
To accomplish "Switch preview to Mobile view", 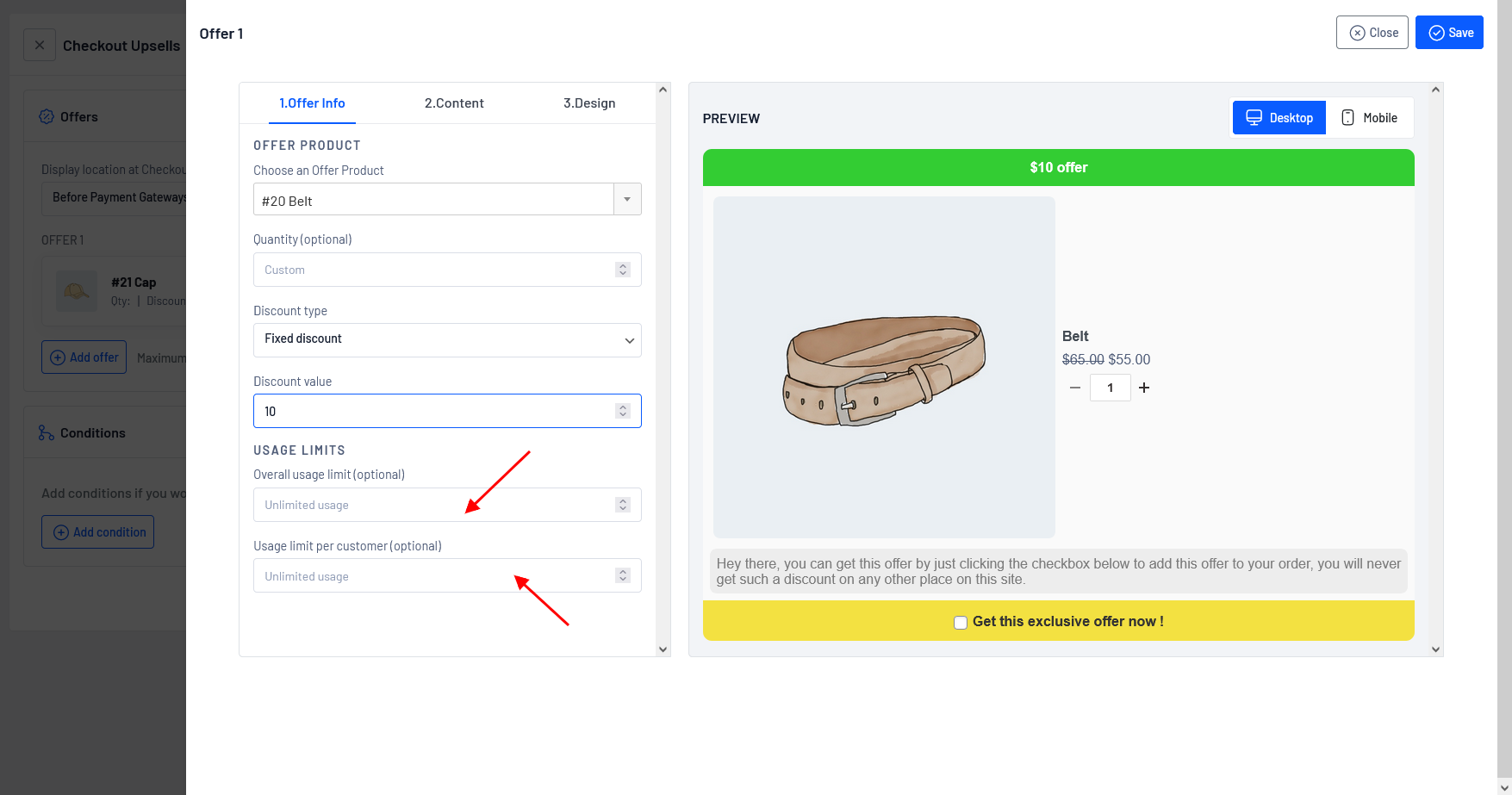I will point(1369,118).
